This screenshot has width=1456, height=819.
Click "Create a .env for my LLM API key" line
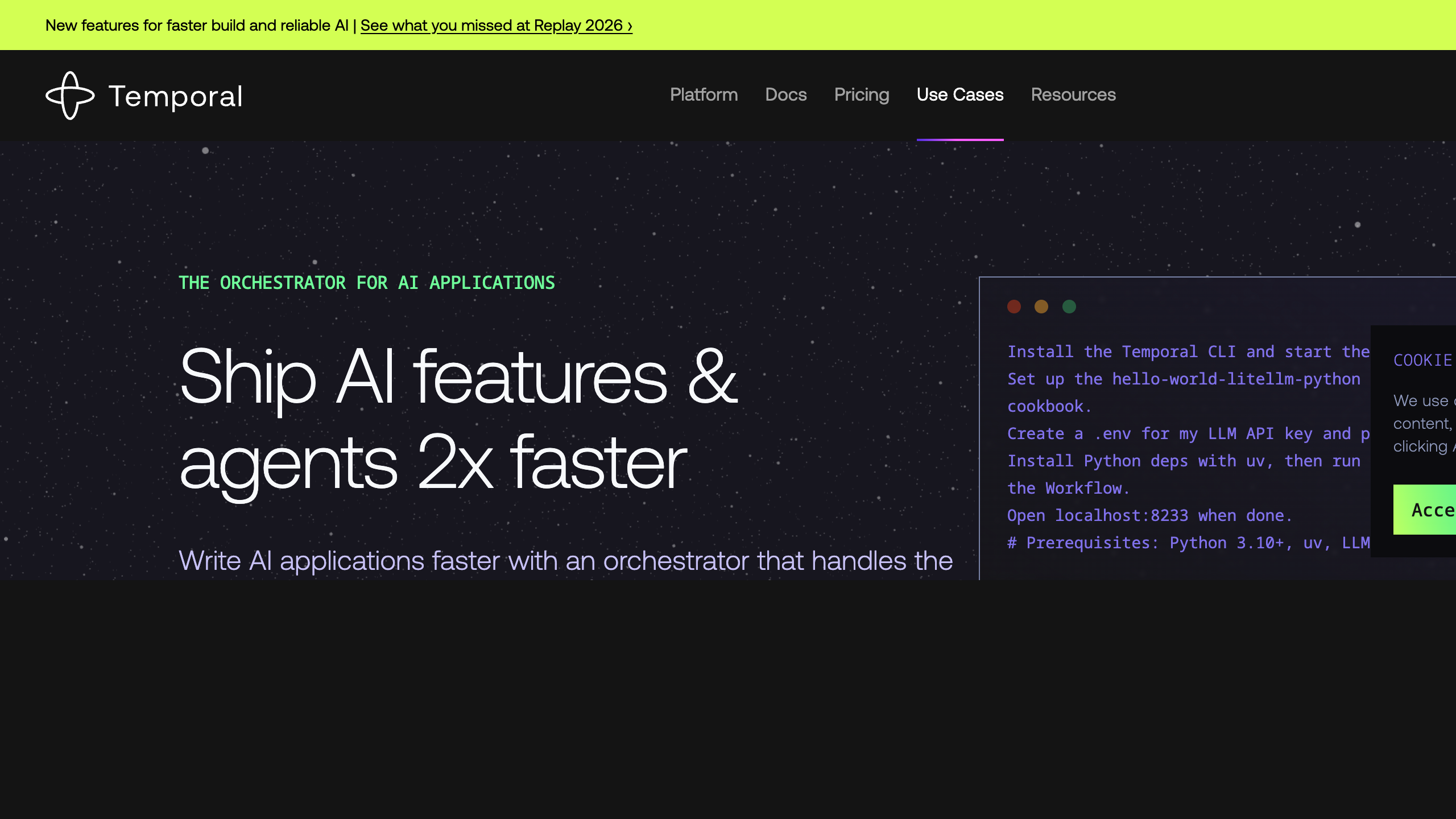(x=1188, y=433)
